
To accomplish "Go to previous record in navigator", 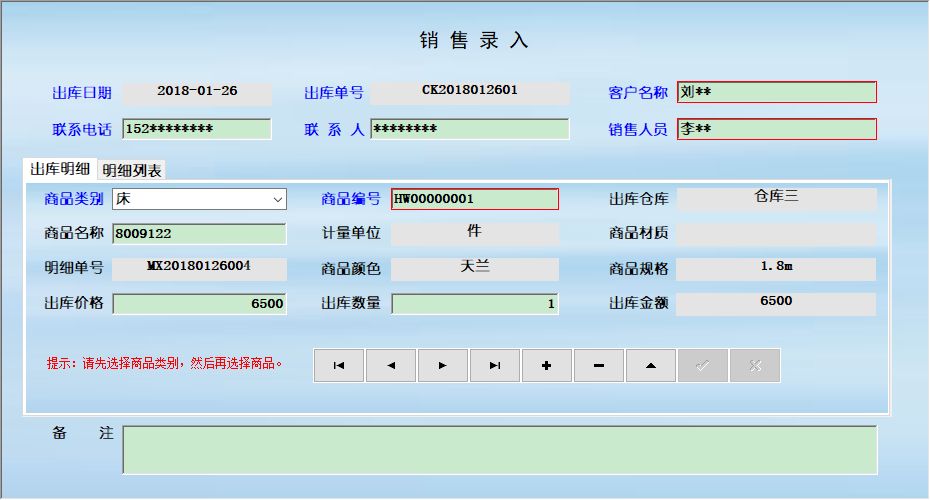I will (391, 366).
